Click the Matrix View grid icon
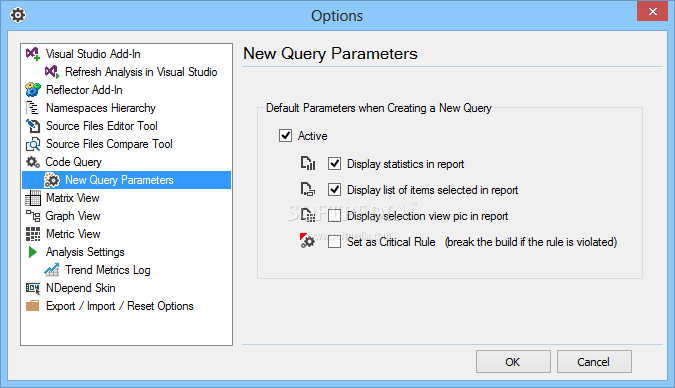 click(33, 198)
